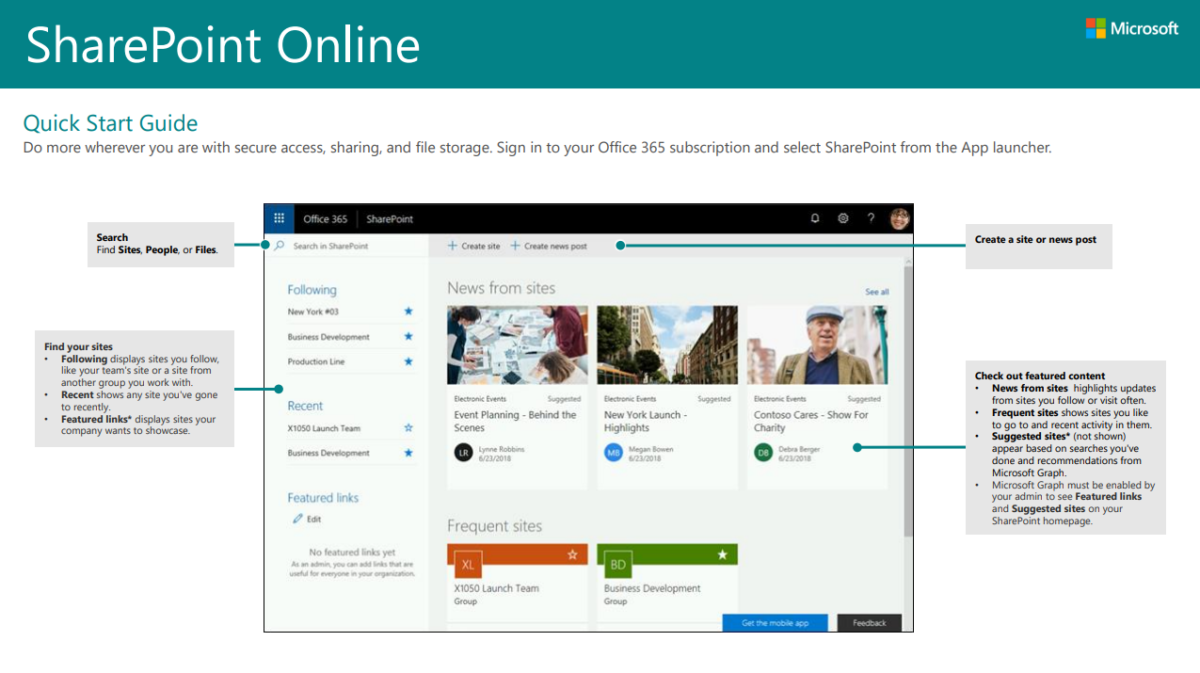Unfollow Production Line via its star

(408, 360)
